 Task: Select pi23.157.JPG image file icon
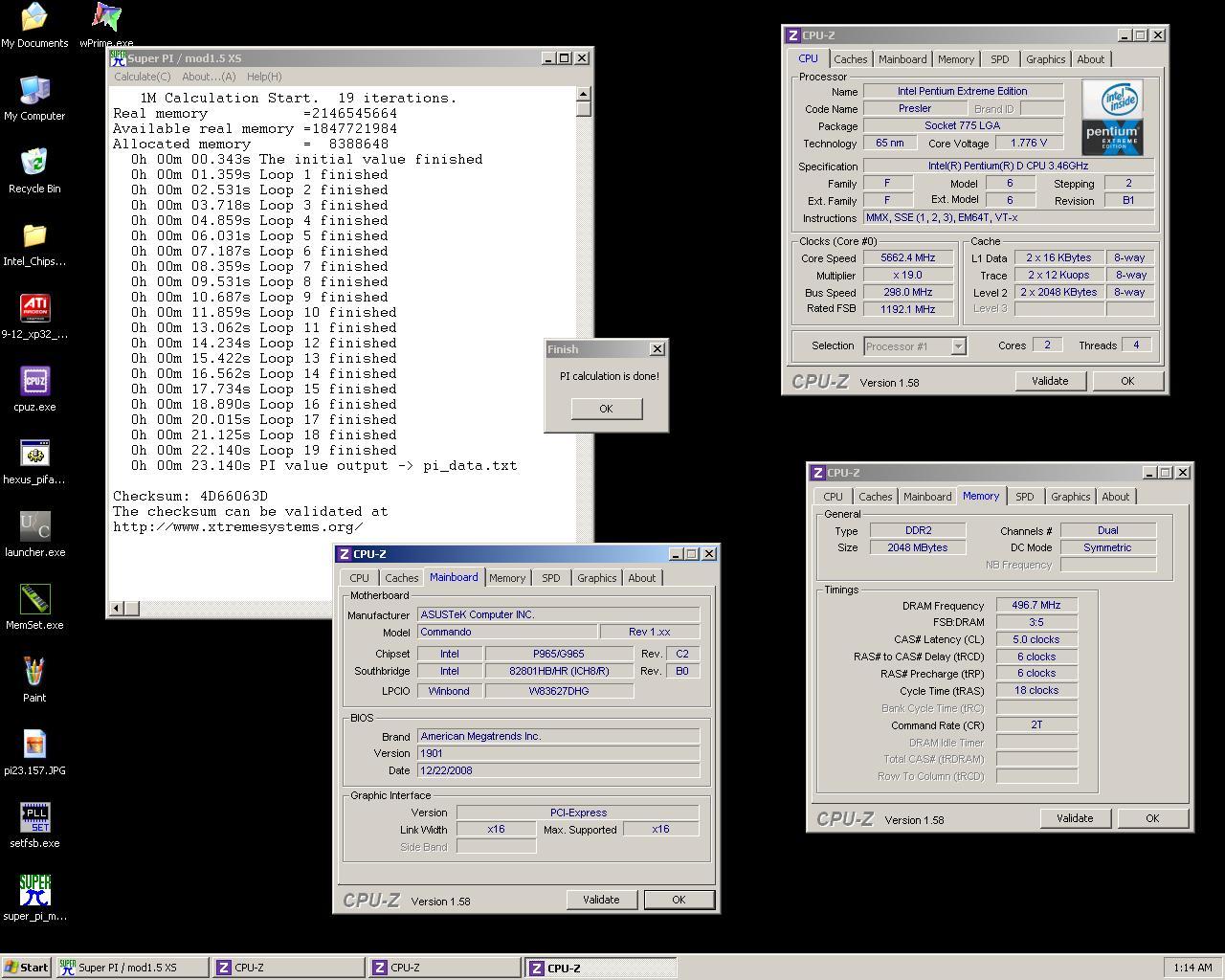click(x=34, y=752)
